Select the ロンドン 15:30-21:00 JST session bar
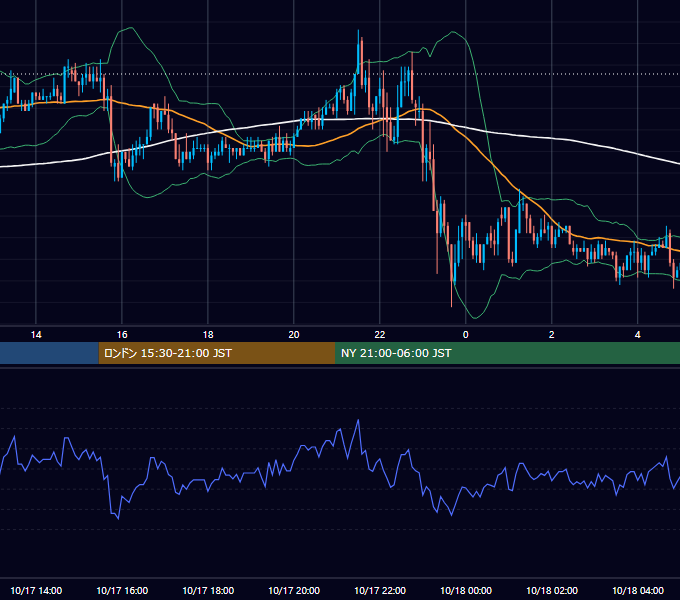The height and width of the screenshot is (600, 680). tap(217, 353)
